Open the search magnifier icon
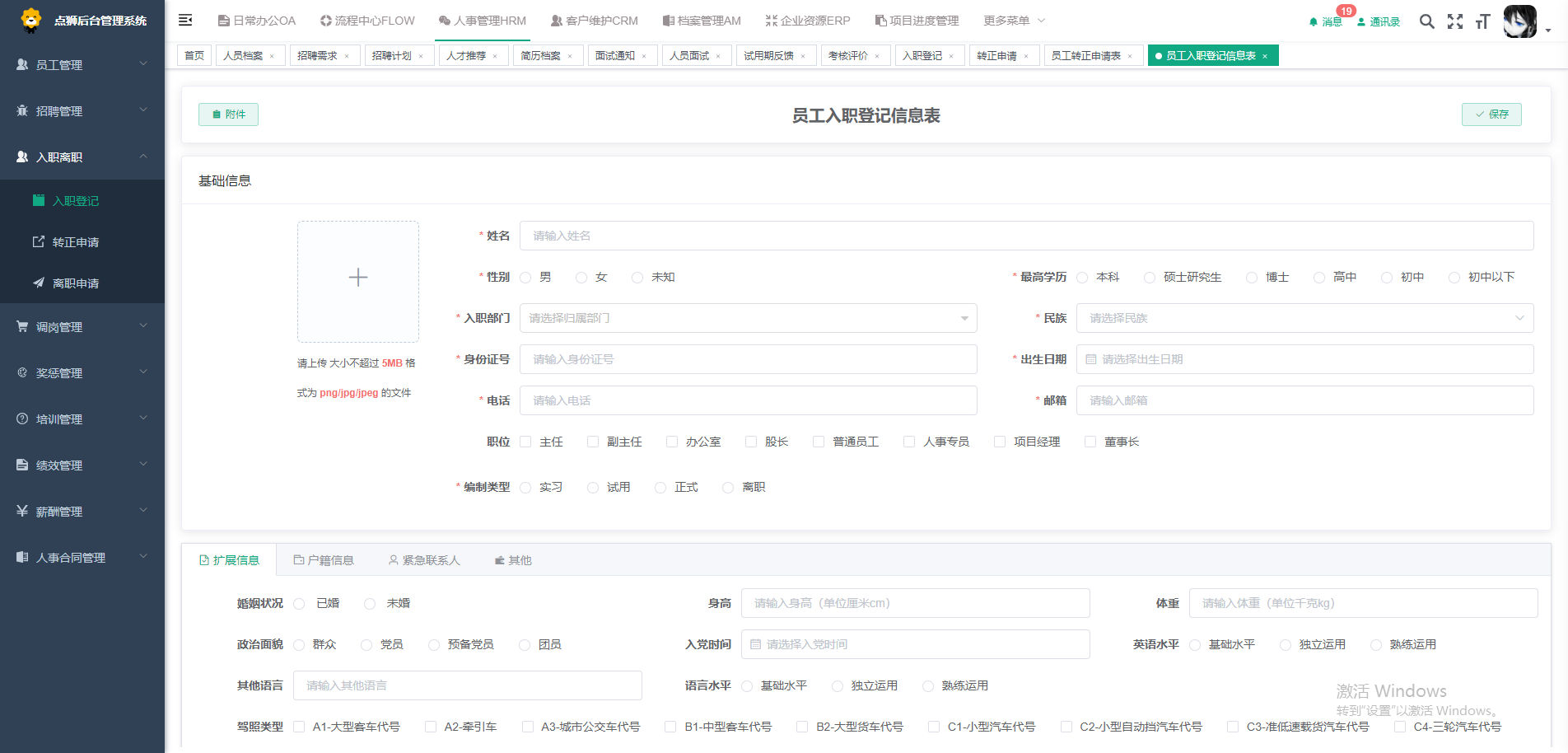Image resolution: width=1568 pixels, height=753 pixels. pyautogui.click(x=1427, y=21)
